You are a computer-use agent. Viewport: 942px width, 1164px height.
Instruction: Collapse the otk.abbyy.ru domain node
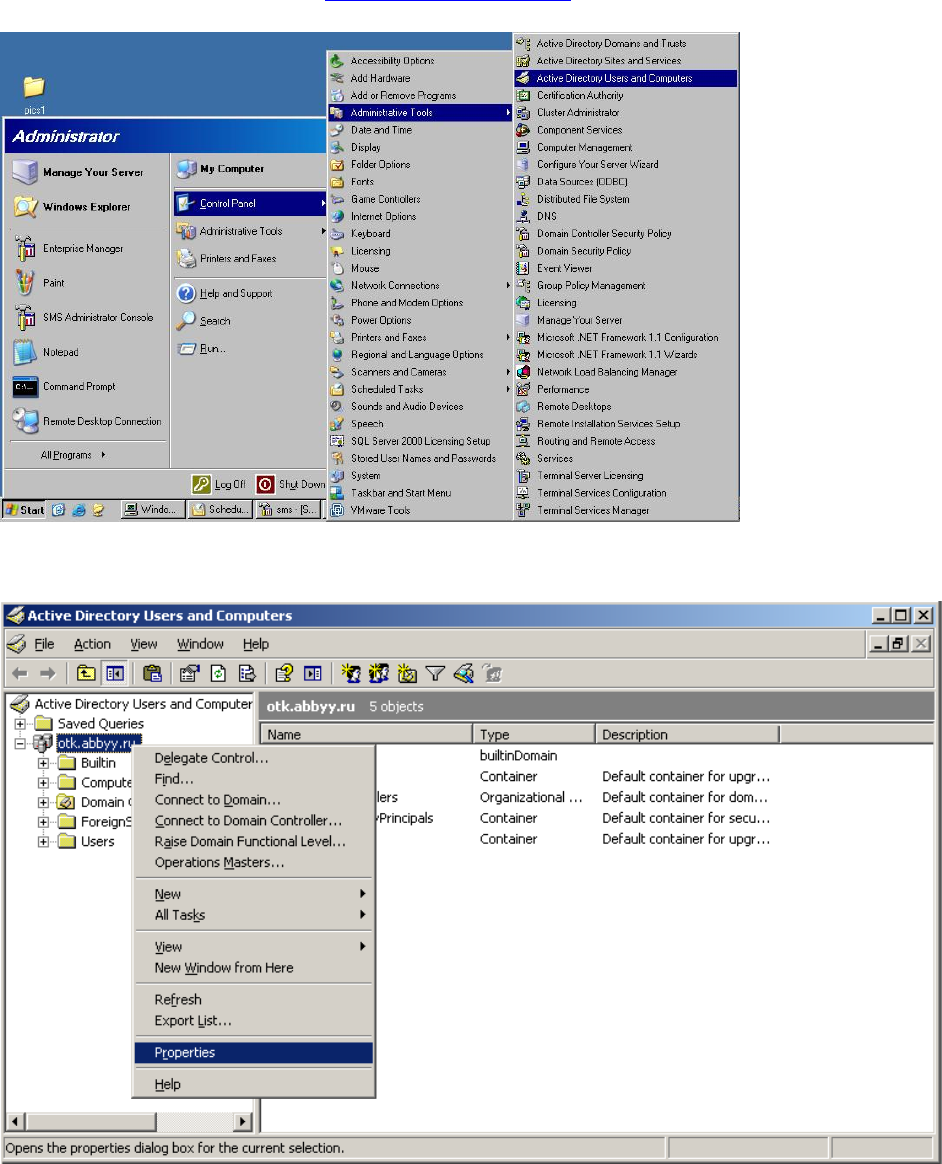pos(20,743)
